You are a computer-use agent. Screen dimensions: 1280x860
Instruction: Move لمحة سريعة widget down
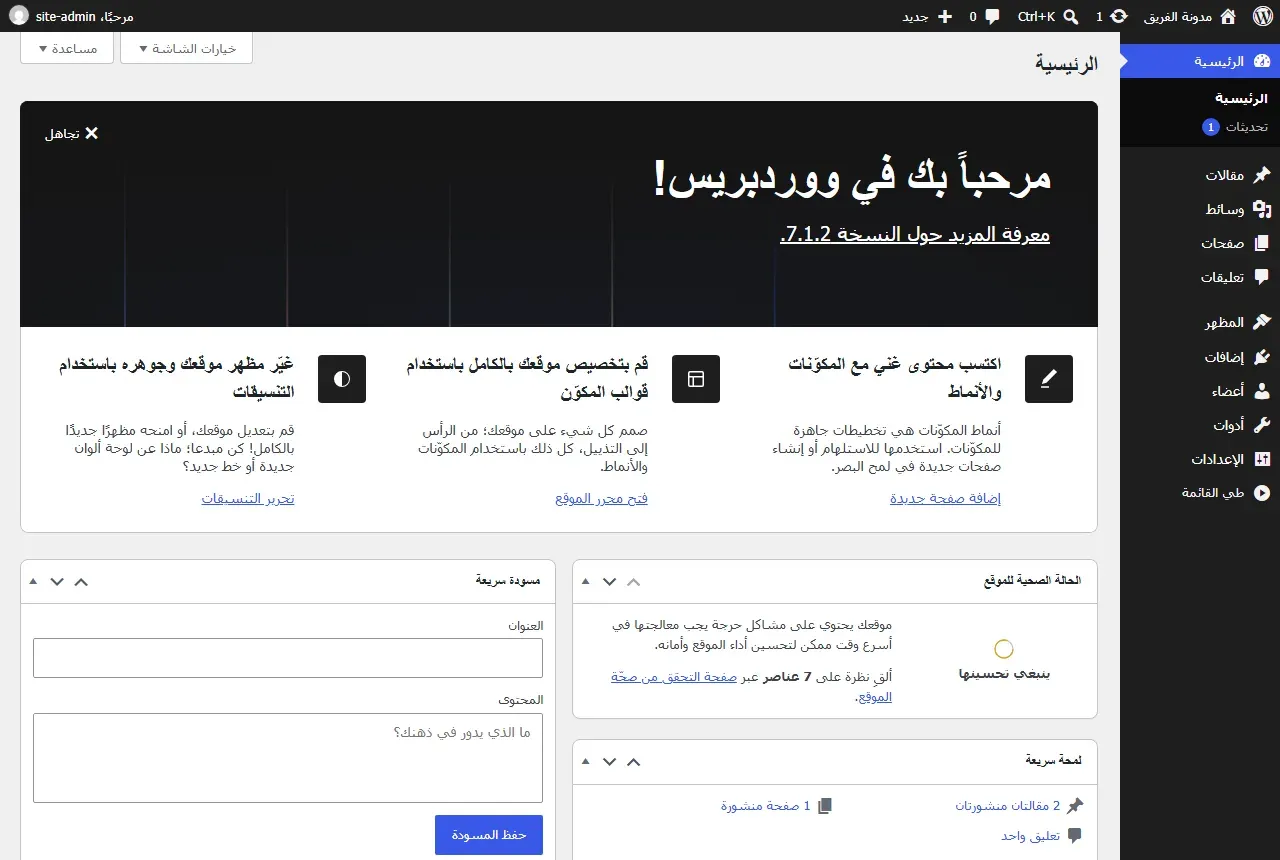(x=609, y=762)
